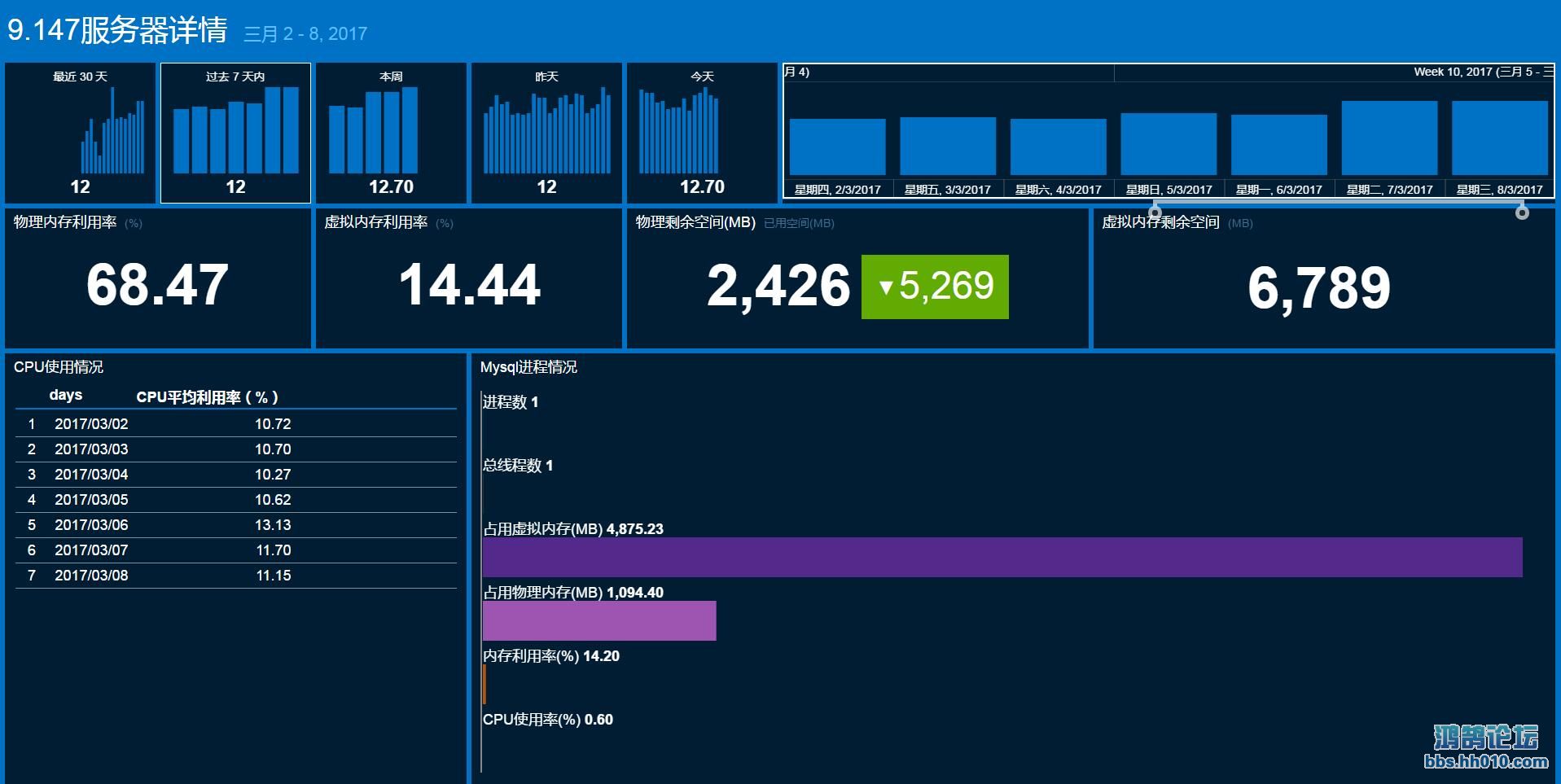Click the 占用物理内存(MB) 1,094.40 label

(573, 593)
